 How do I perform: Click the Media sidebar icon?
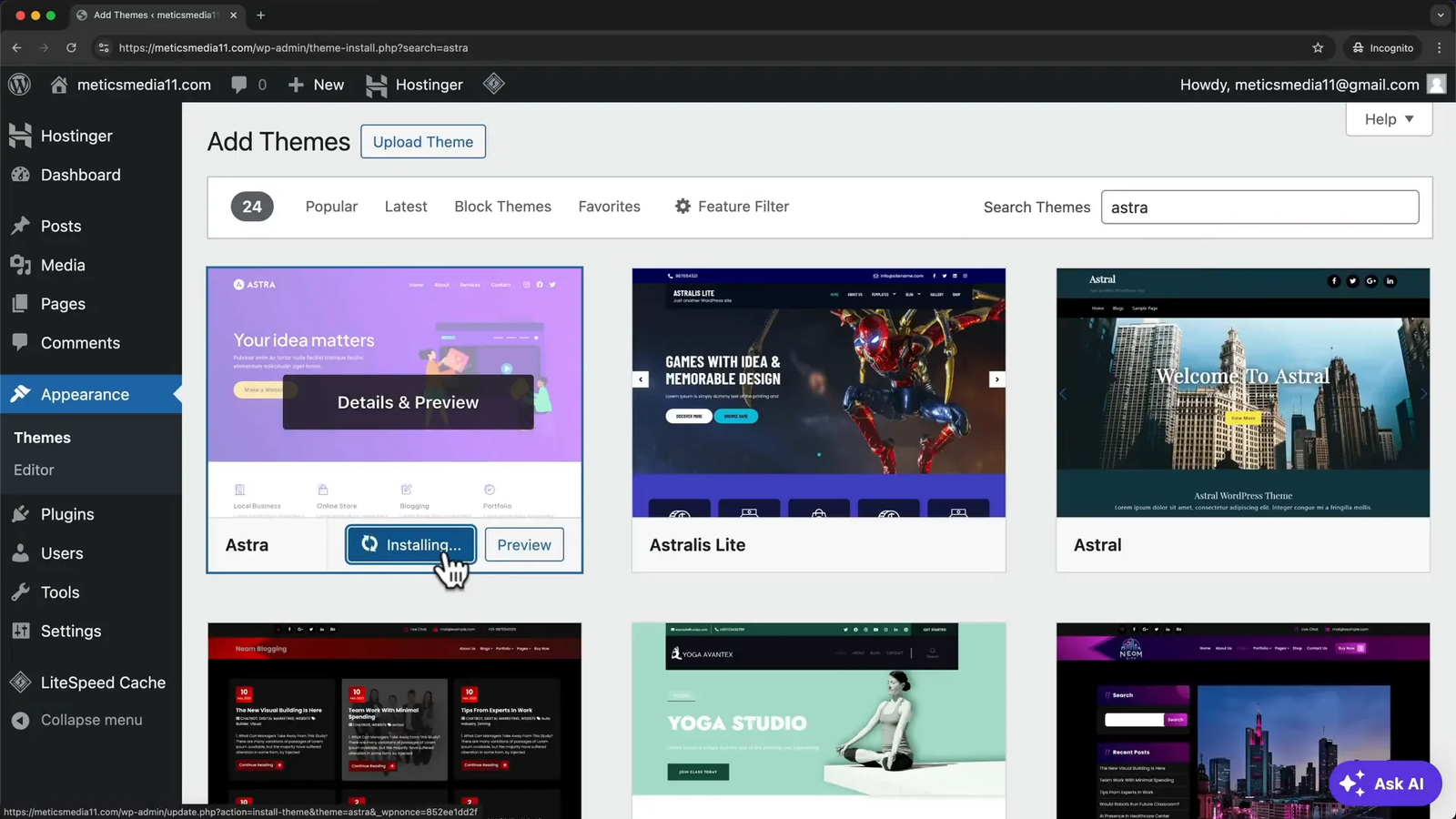(x=20, y=265)
